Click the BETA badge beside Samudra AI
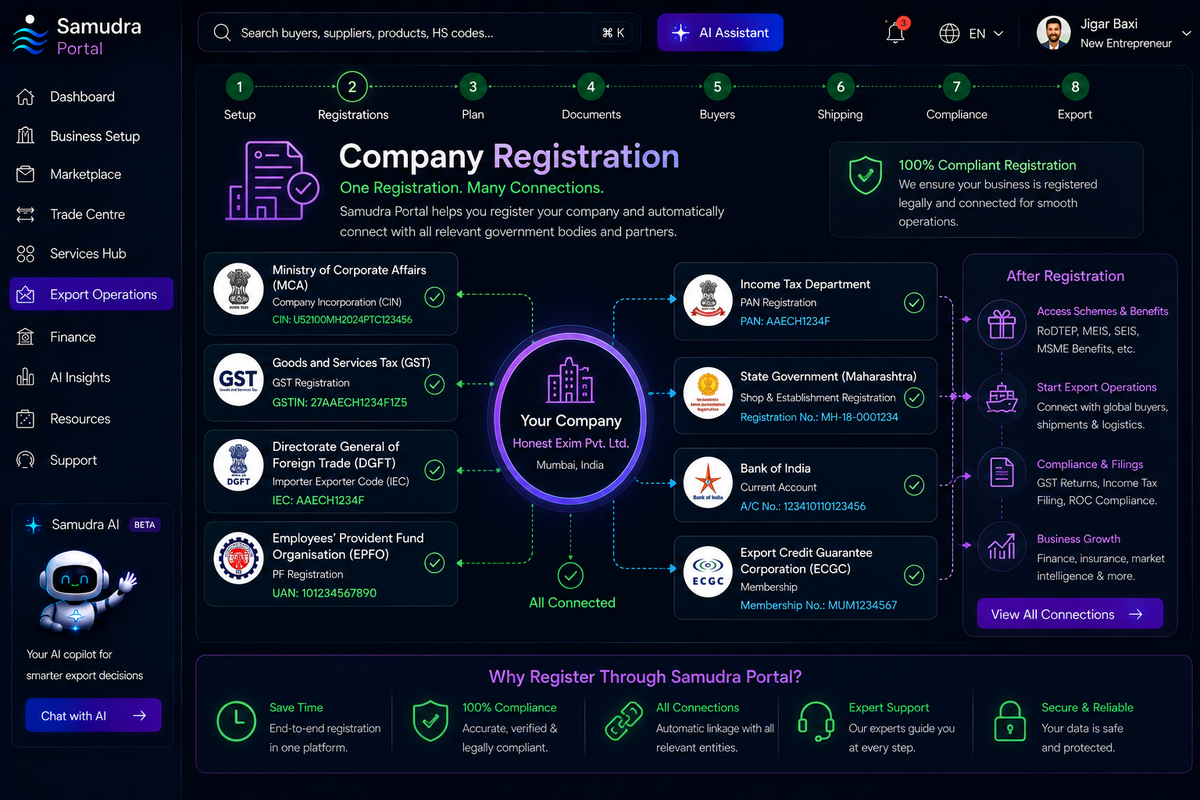Screen dimensions: 1200x800 [144, 525]
